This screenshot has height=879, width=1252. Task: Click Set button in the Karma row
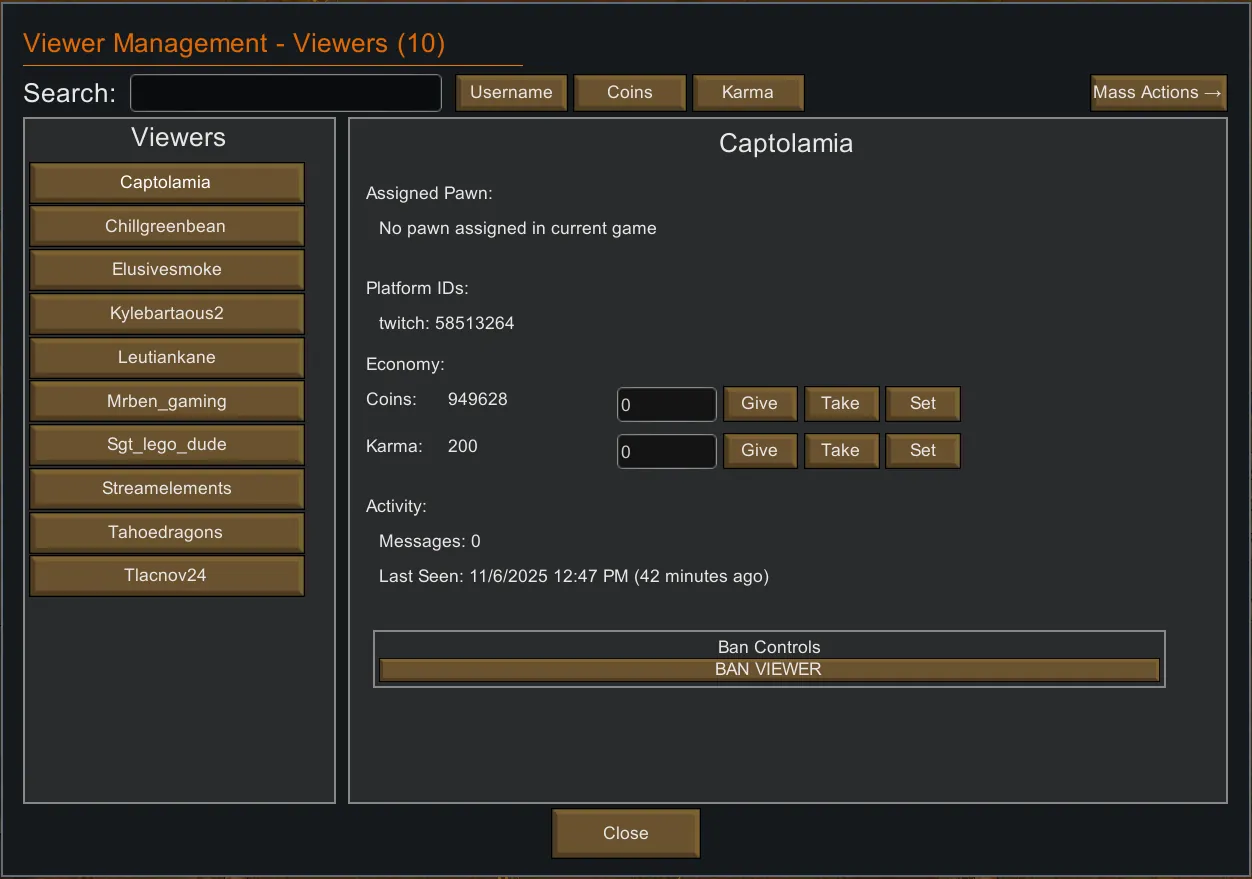(922, 451)
